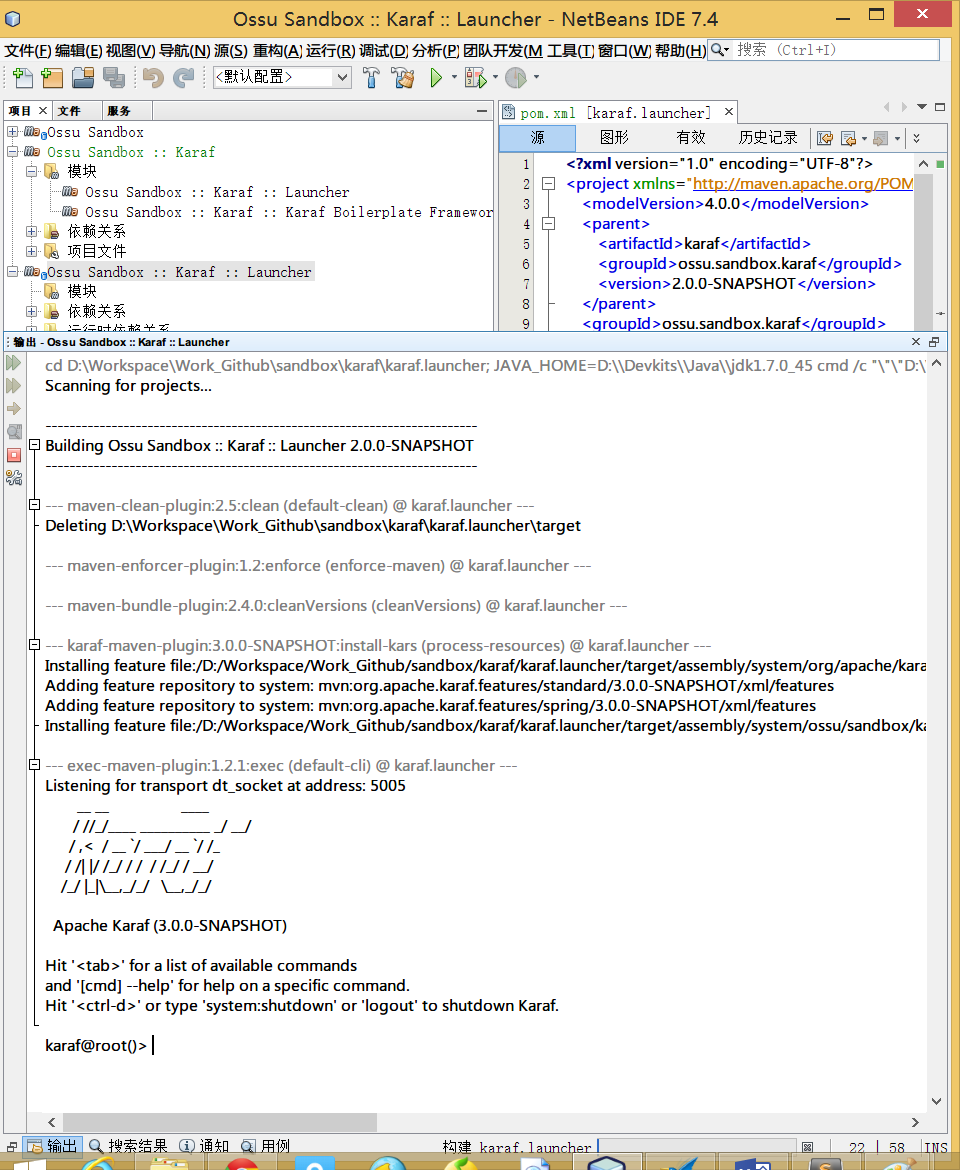Select the 源 source view button
960x1170 pixels.
(537, 138)
